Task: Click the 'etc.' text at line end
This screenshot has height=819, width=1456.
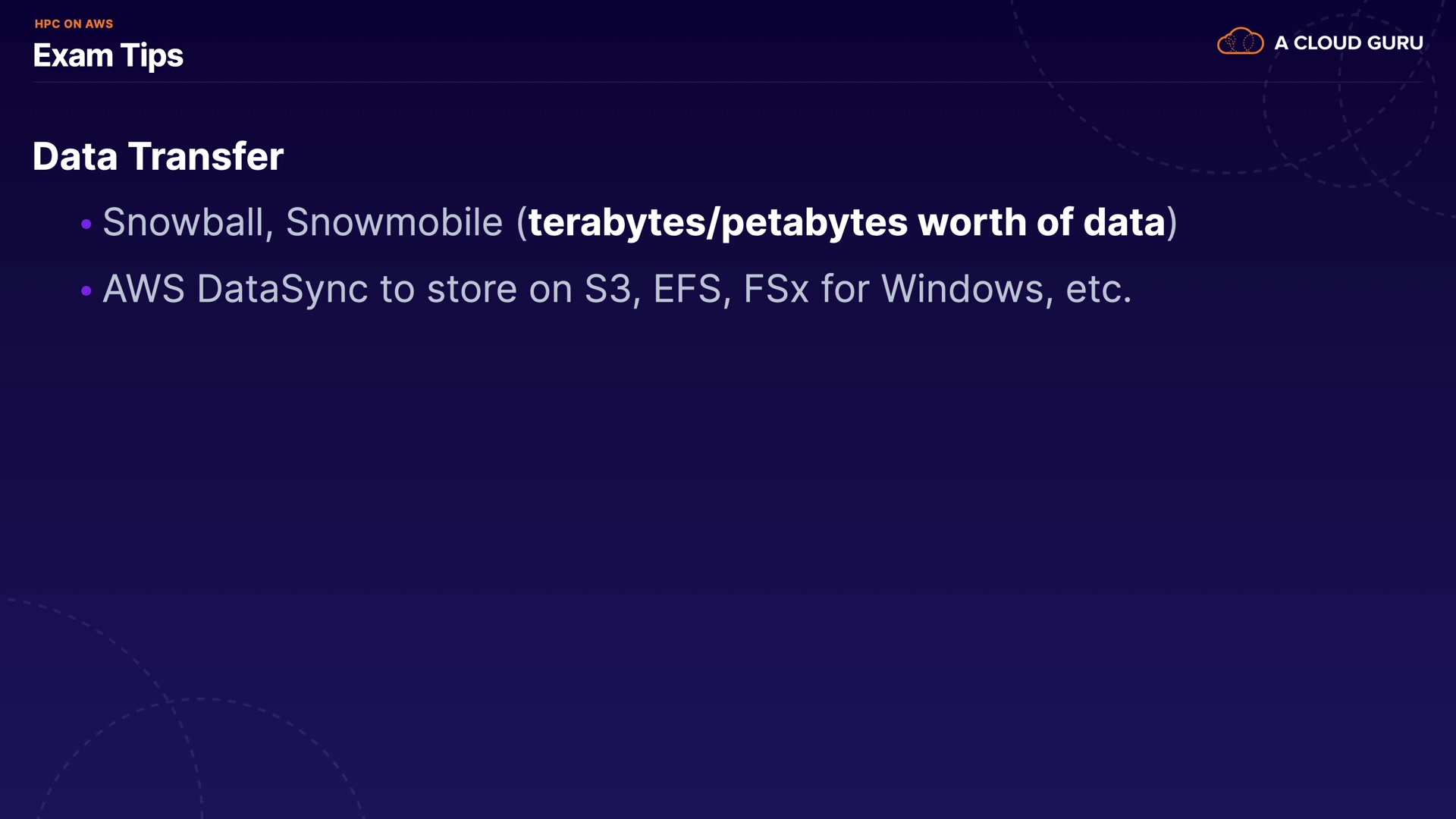Action: [1098, 289]
